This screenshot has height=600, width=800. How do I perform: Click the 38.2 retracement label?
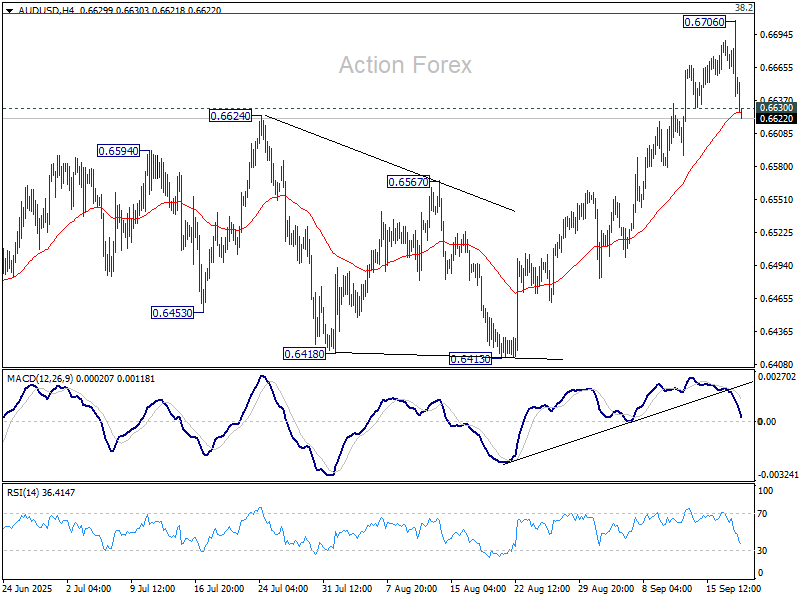743,8
